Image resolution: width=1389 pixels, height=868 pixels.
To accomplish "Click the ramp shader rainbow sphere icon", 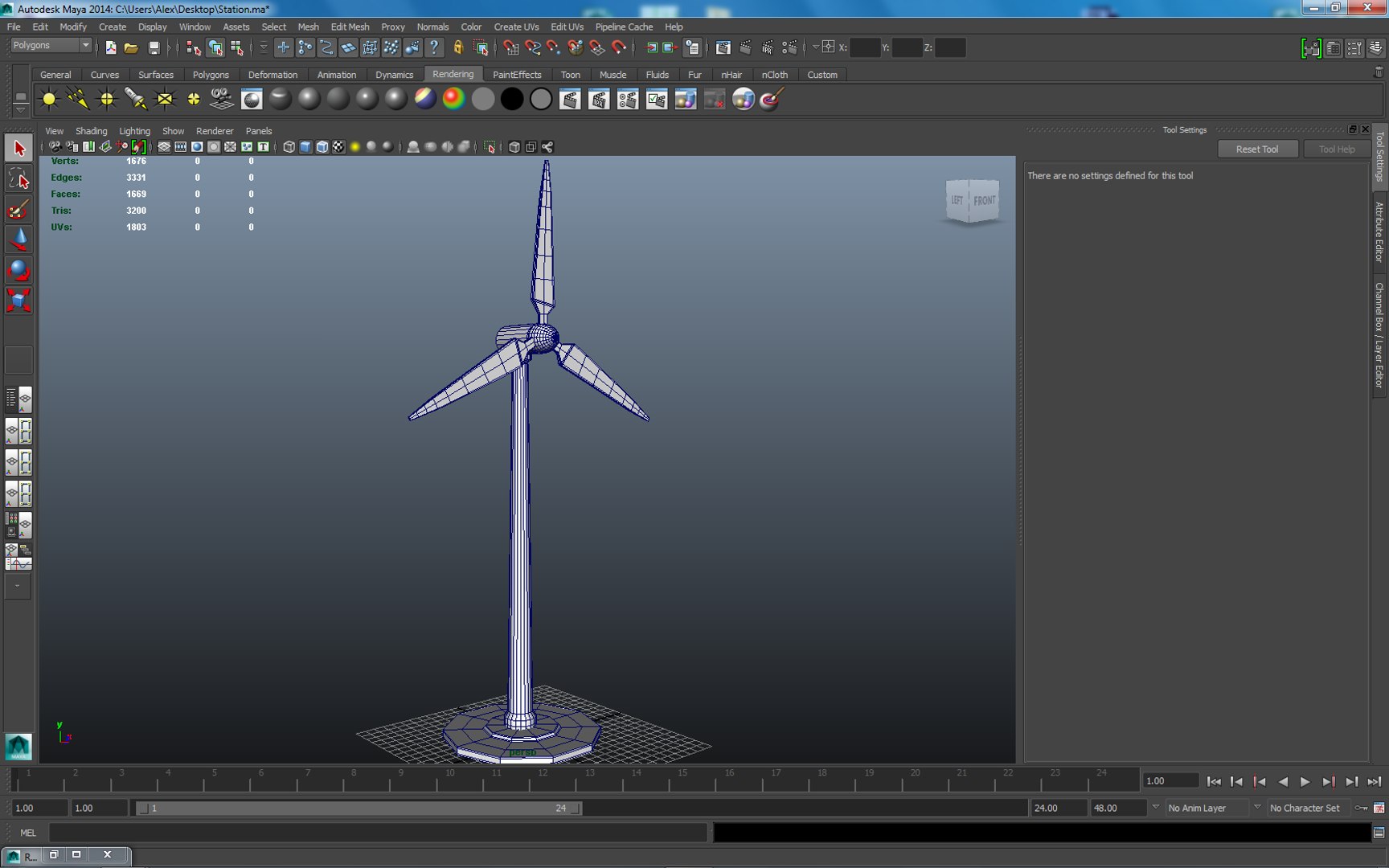I will coord(454,99).
